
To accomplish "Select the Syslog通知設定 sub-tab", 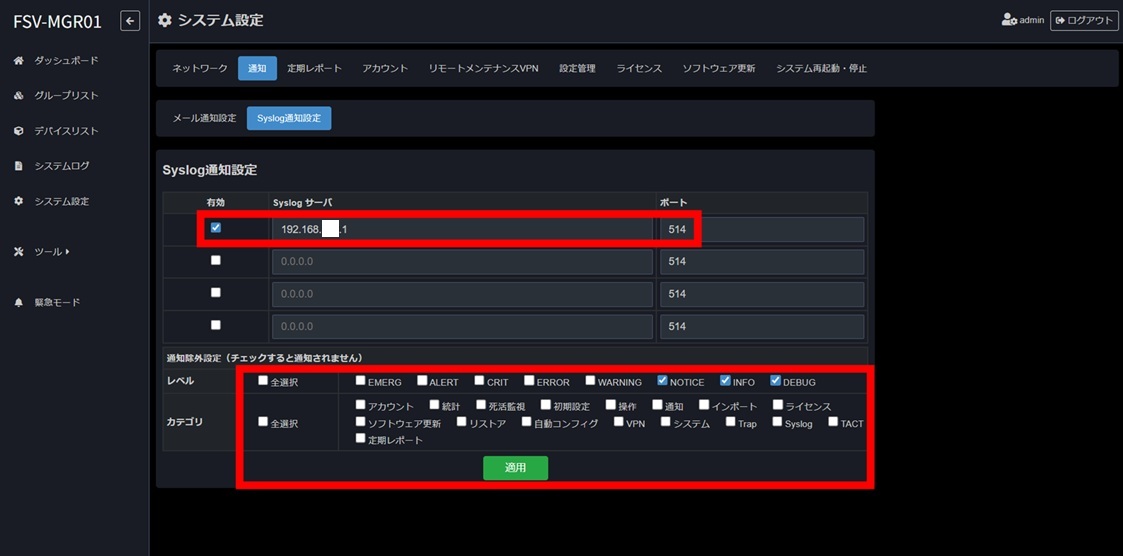I will tap(289, 118).
